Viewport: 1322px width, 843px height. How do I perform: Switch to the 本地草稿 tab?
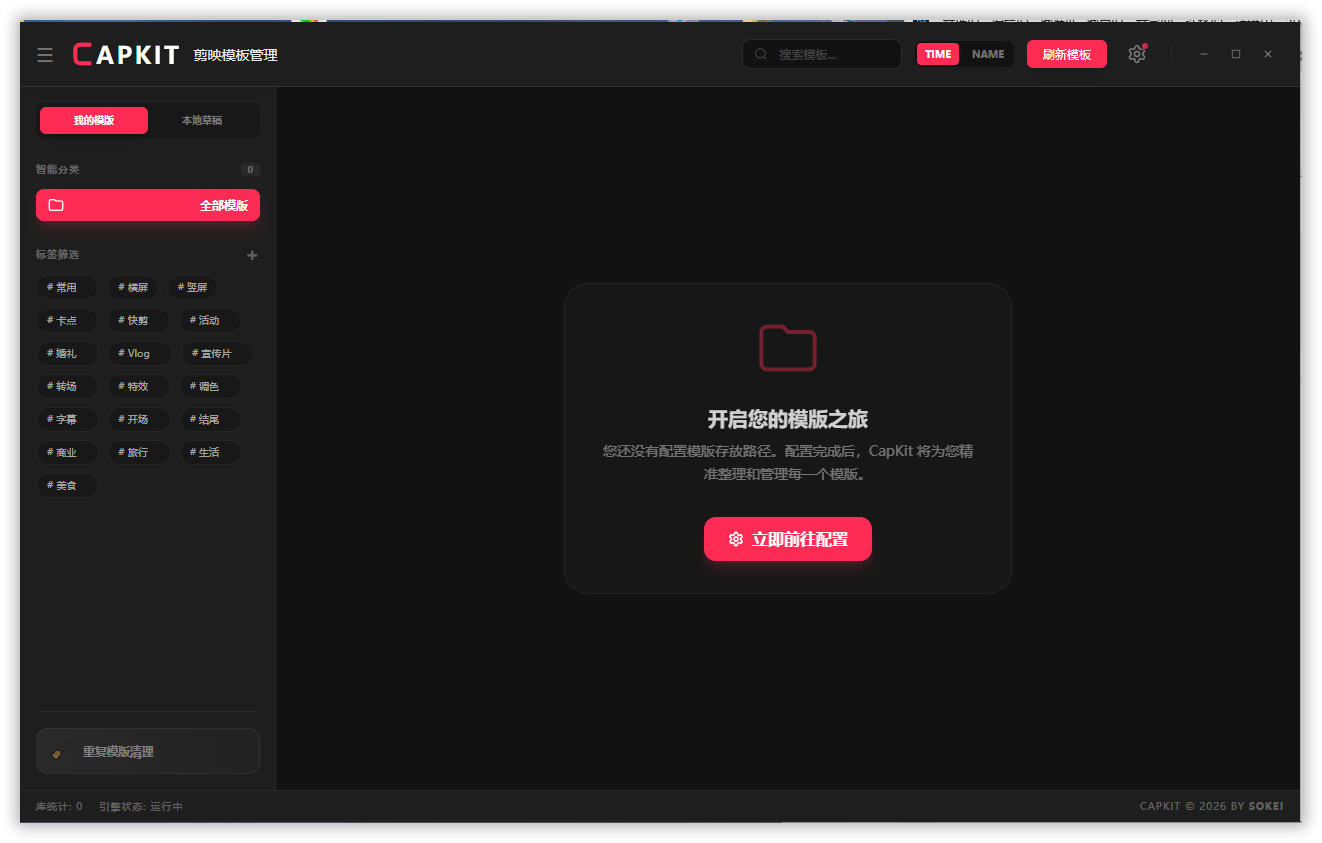coord(202,120)
